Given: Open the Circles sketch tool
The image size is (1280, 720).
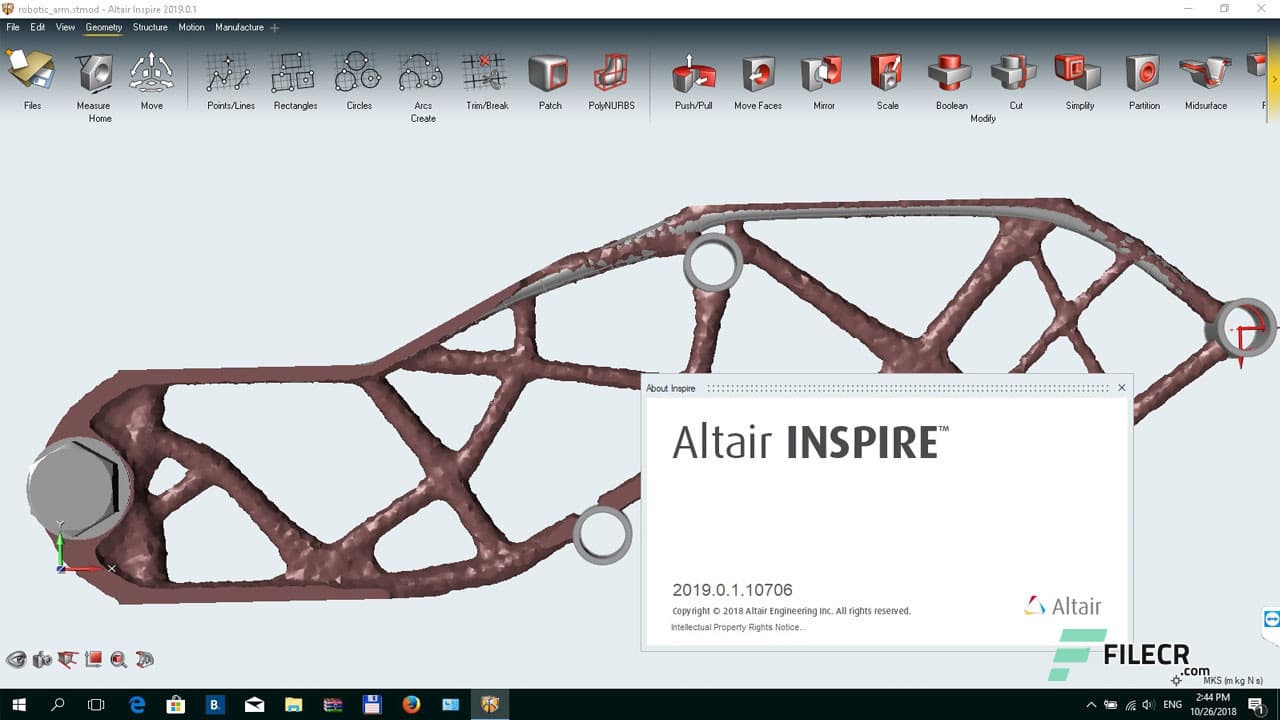Looking at the screenshot, I should pos(357,72).
